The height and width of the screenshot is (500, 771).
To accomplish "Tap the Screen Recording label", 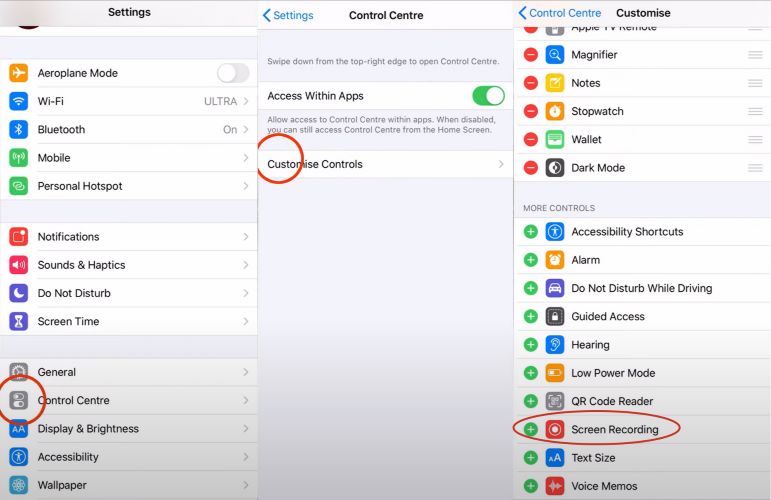I will click(615, 430).
